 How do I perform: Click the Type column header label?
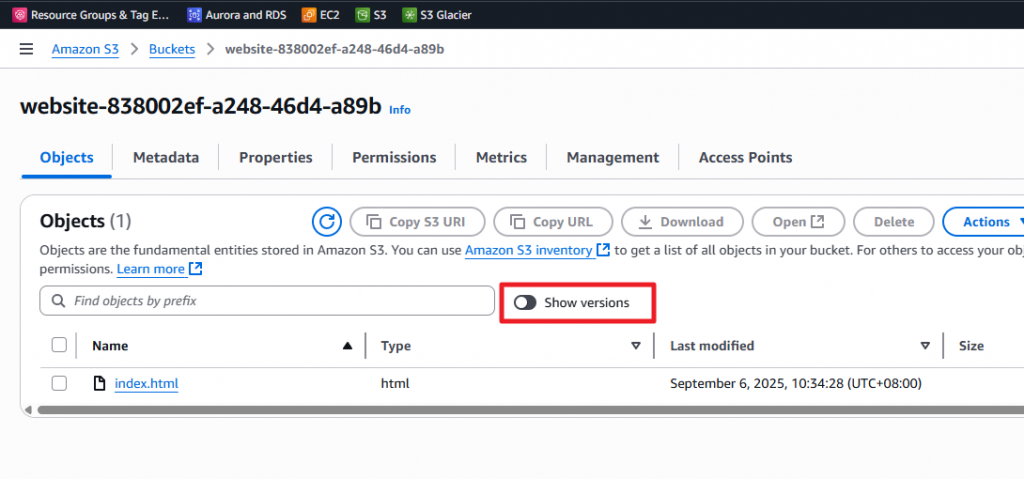click(396, 346)
